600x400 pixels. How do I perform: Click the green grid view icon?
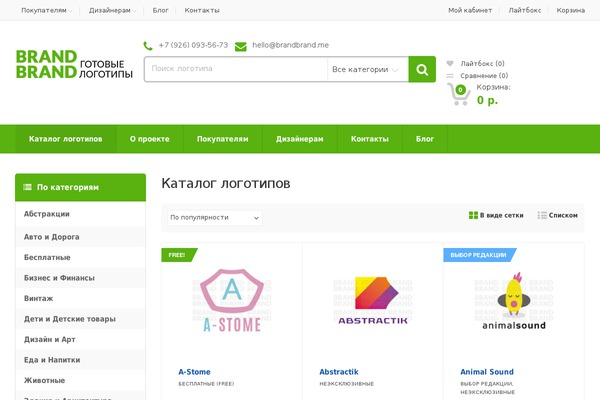pyautogui.click(x=473, y=215)
